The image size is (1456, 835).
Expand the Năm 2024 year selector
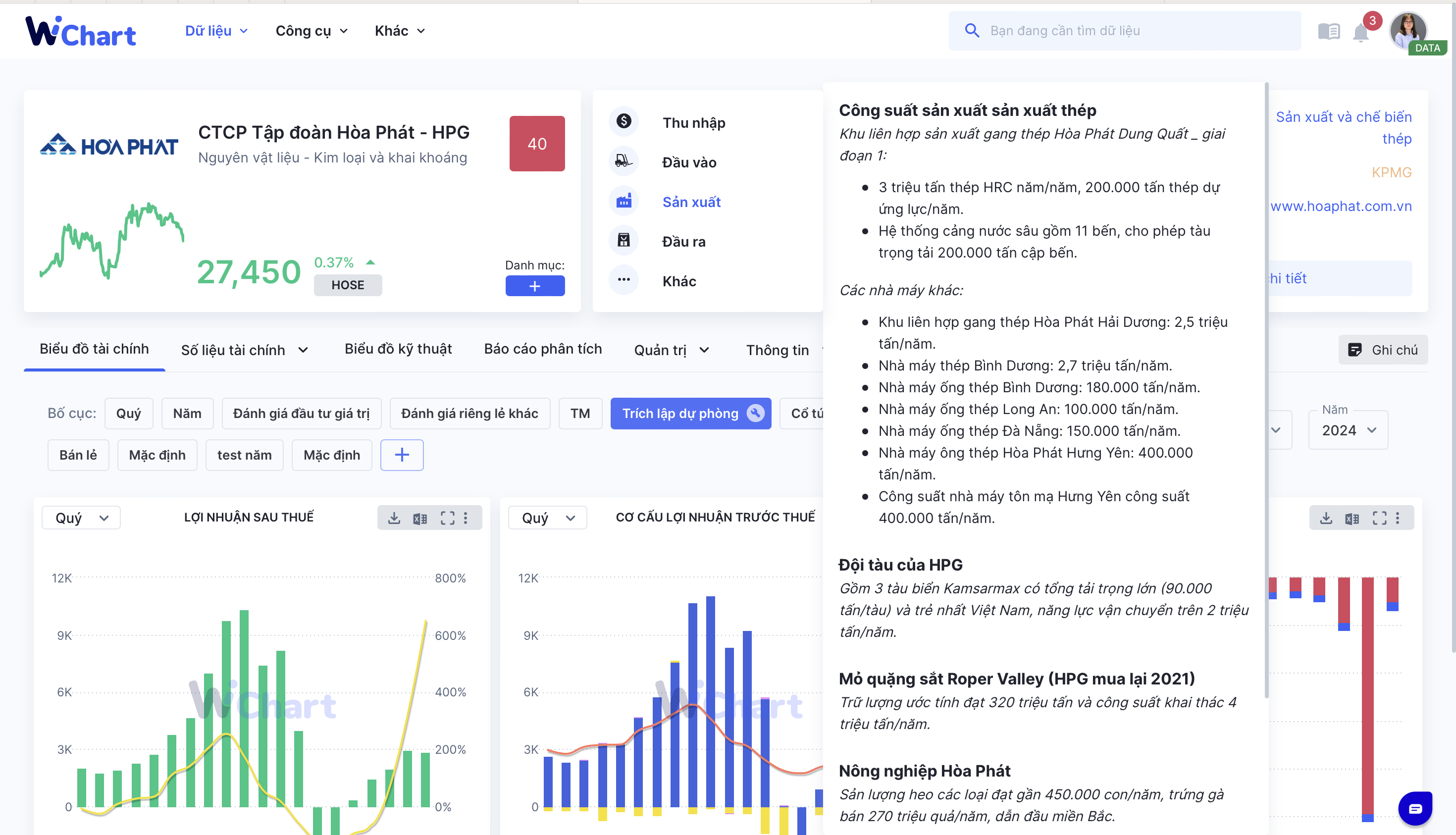click(1348, 429)
